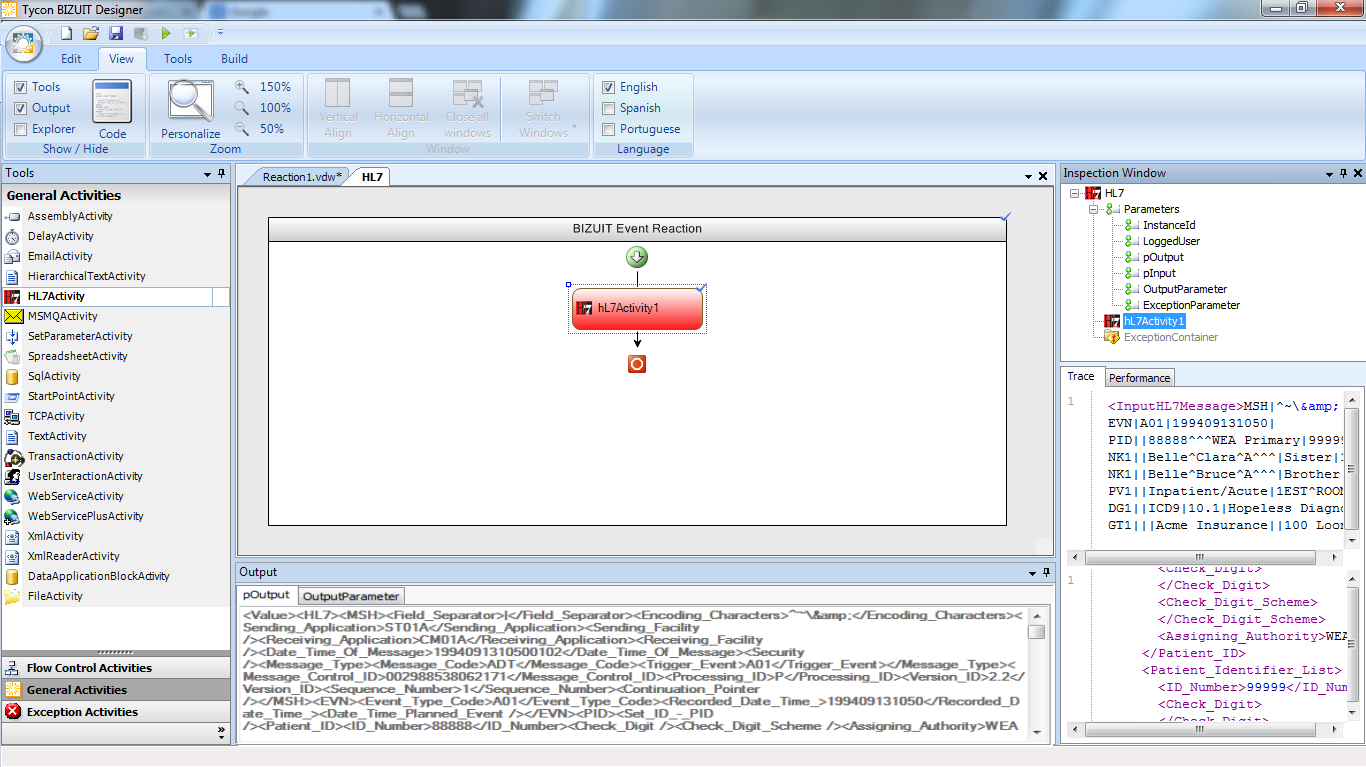Select SpreadsheetActivity tool
The height and width of the screenshot is (767, 1366).
coord(78,356)
